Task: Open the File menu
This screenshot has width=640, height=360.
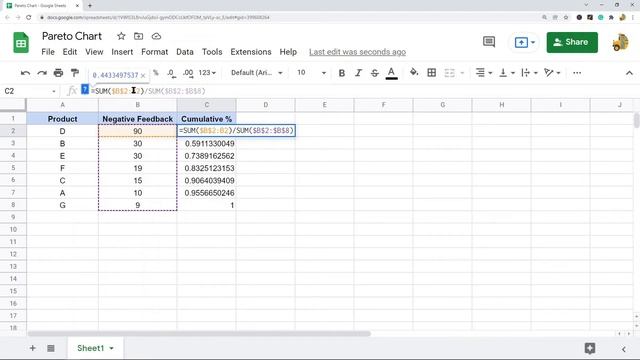Action: coord(48,52)
